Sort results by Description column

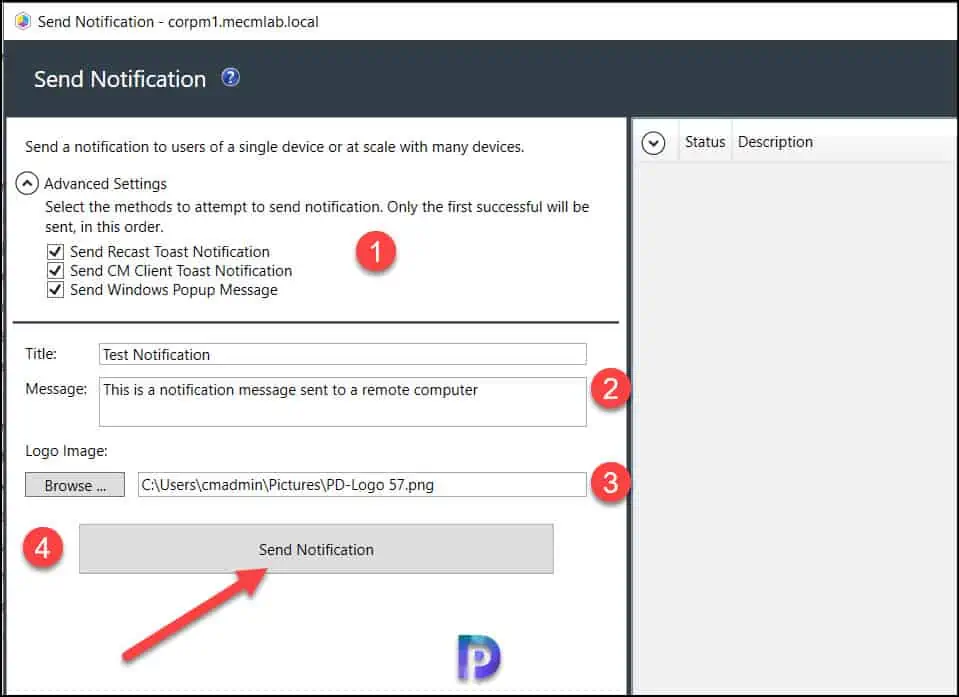tap(775, 142)
